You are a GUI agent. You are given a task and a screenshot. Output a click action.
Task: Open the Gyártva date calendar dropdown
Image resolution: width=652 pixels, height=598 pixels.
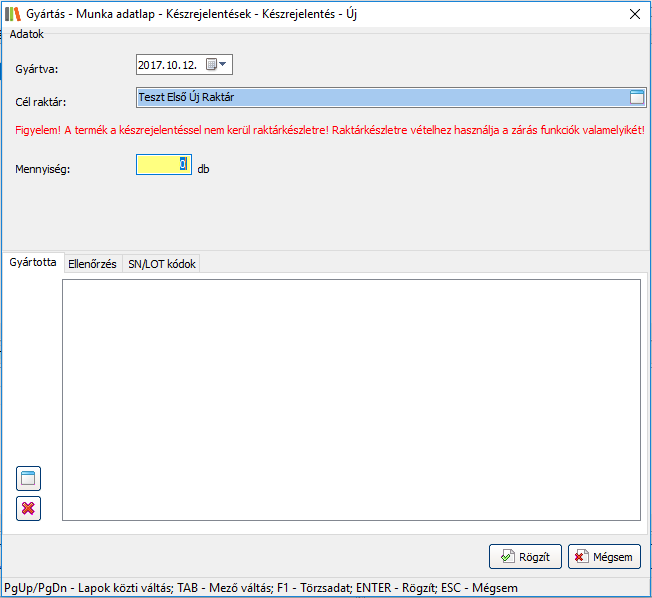pos(217,65)
